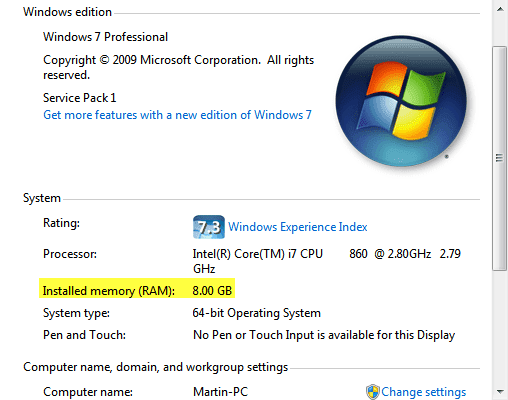
Task: Click the Windows Experience Index 7.3 rating badge
Action: tap(209, 227)
